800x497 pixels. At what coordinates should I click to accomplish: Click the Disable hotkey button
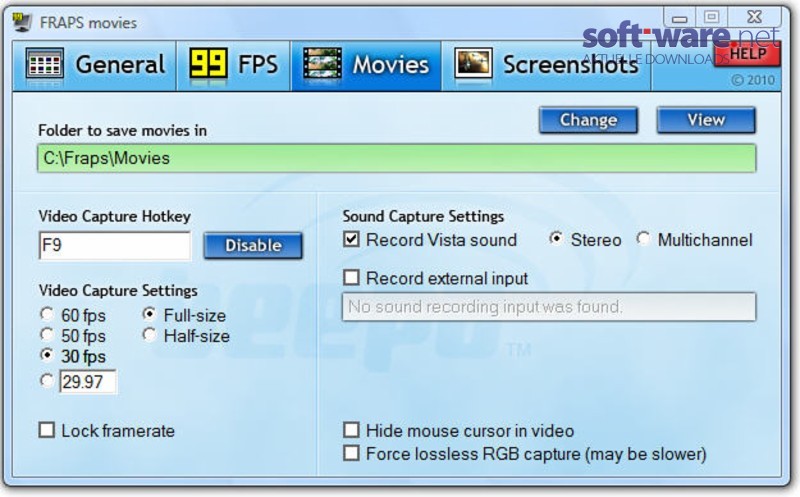[x=253, y=245]
